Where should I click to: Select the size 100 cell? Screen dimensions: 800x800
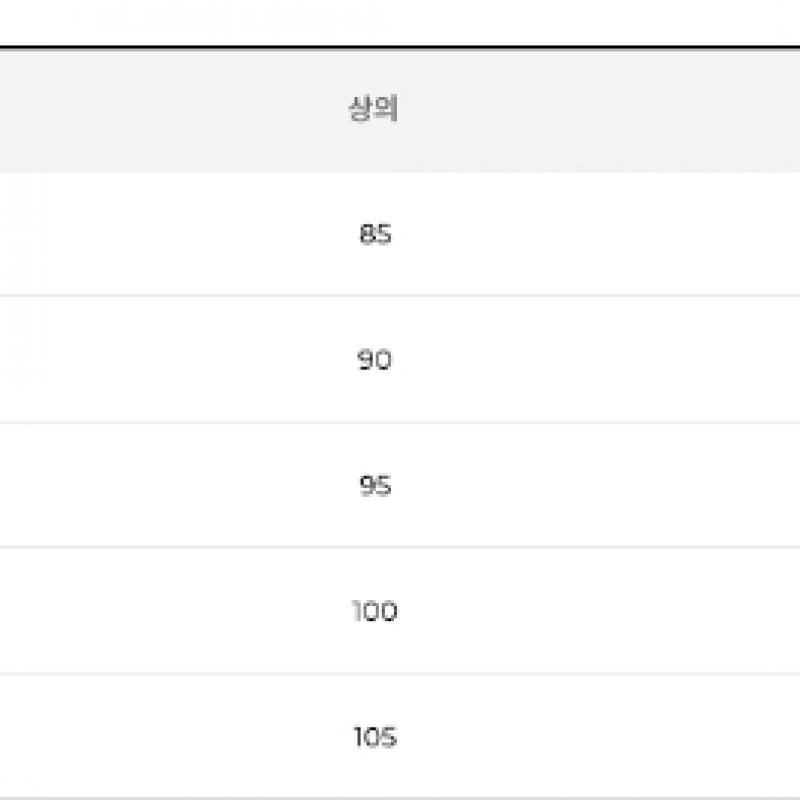point(374,611)
